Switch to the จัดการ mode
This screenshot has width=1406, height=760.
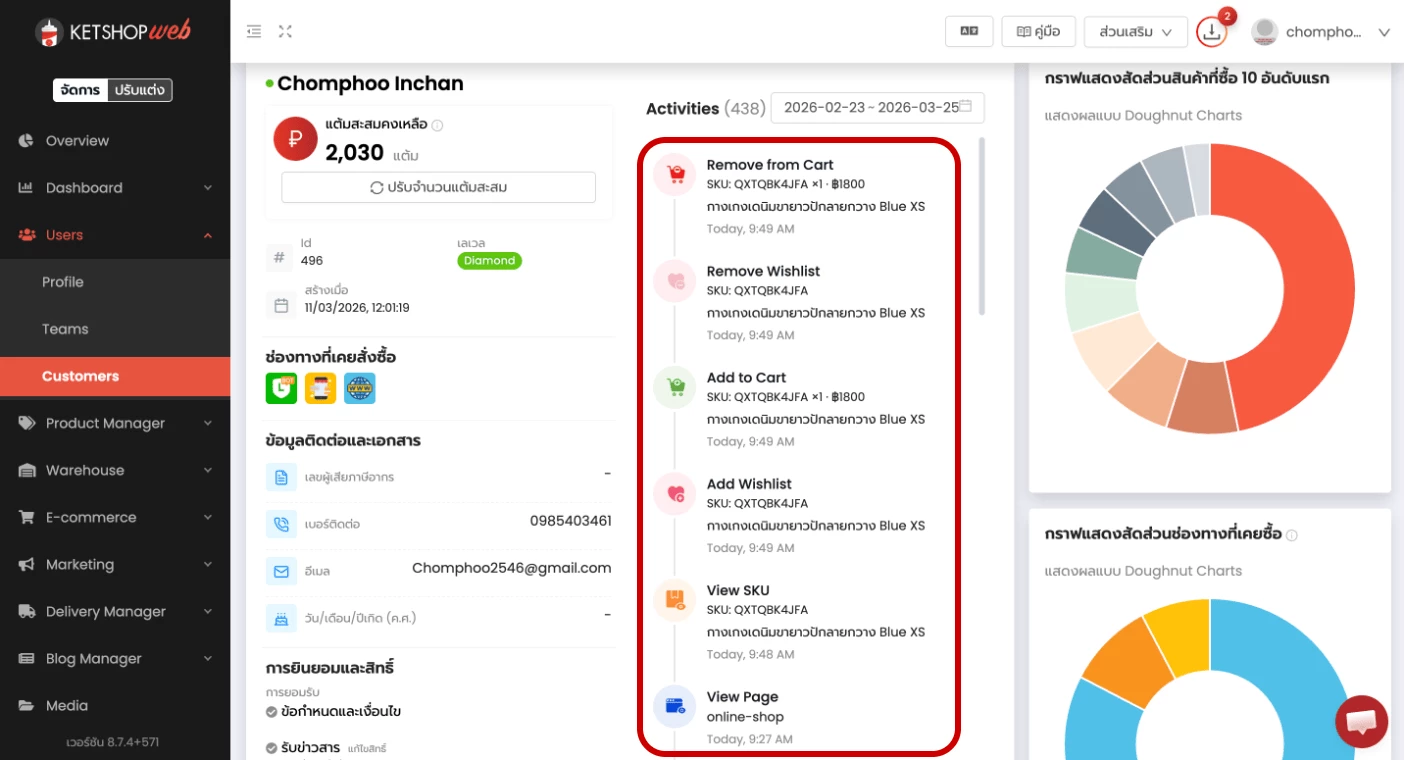[x=80, y=90]
